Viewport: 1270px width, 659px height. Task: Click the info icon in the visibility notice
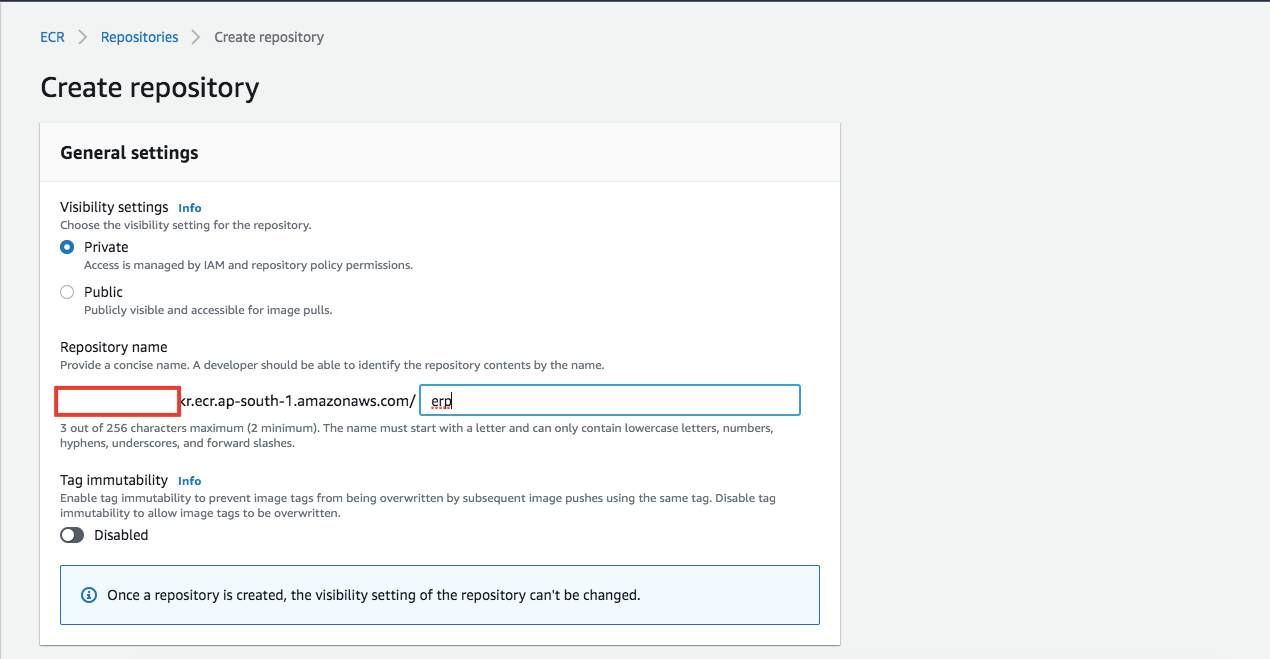point(88,595)
